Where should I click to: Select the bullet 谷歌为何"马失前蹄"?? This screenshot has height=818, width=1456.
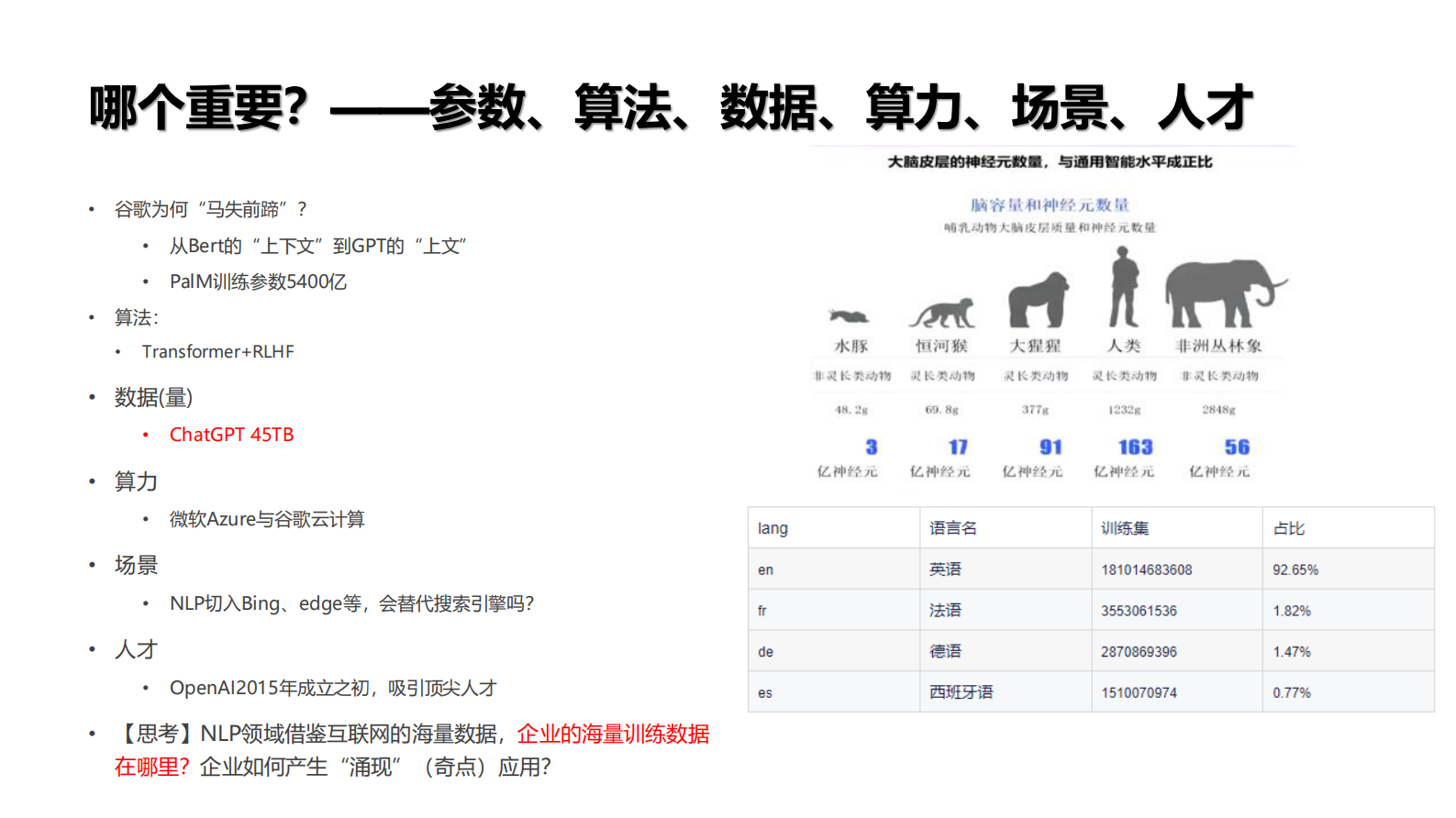point(210,209)
